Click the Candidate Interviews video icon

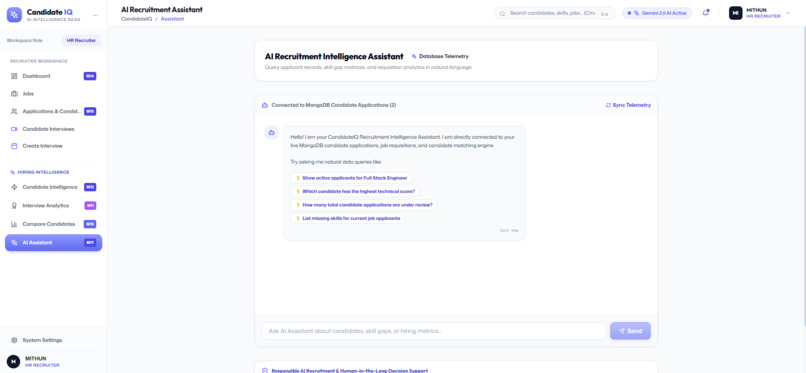14,129
